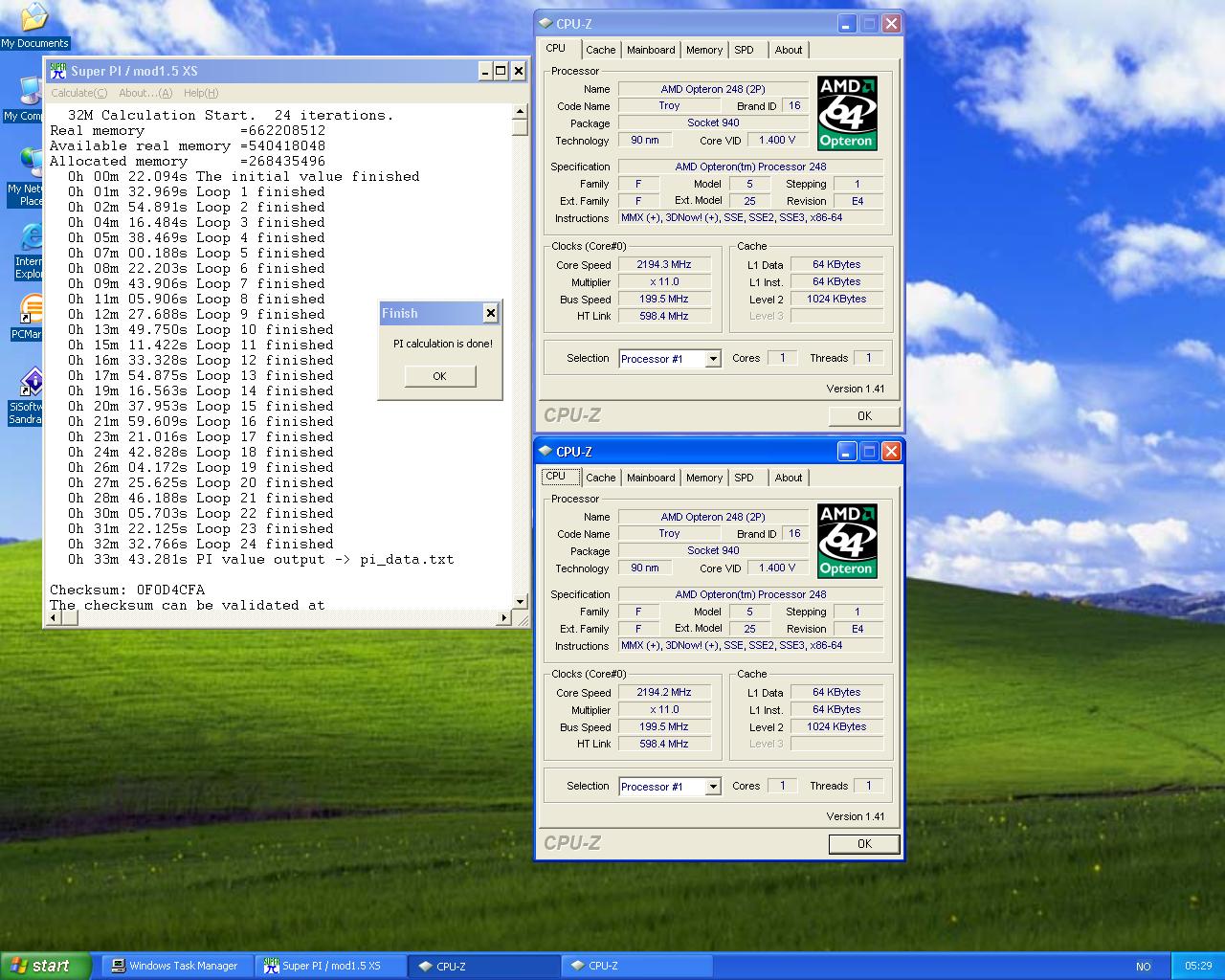Viewport: 1225px width, 980px height.
Task: Click '32M Calculation Start' line in Super PI
Action: [x=231, y=116]
